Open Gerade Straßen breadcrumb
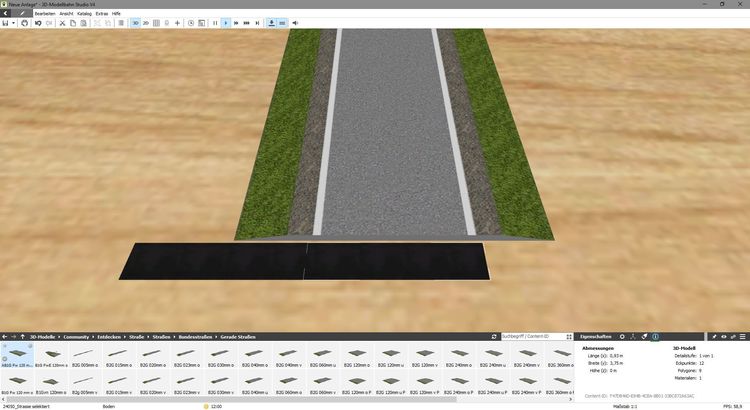This screenshot has width=750, height=410. [238, 337]
